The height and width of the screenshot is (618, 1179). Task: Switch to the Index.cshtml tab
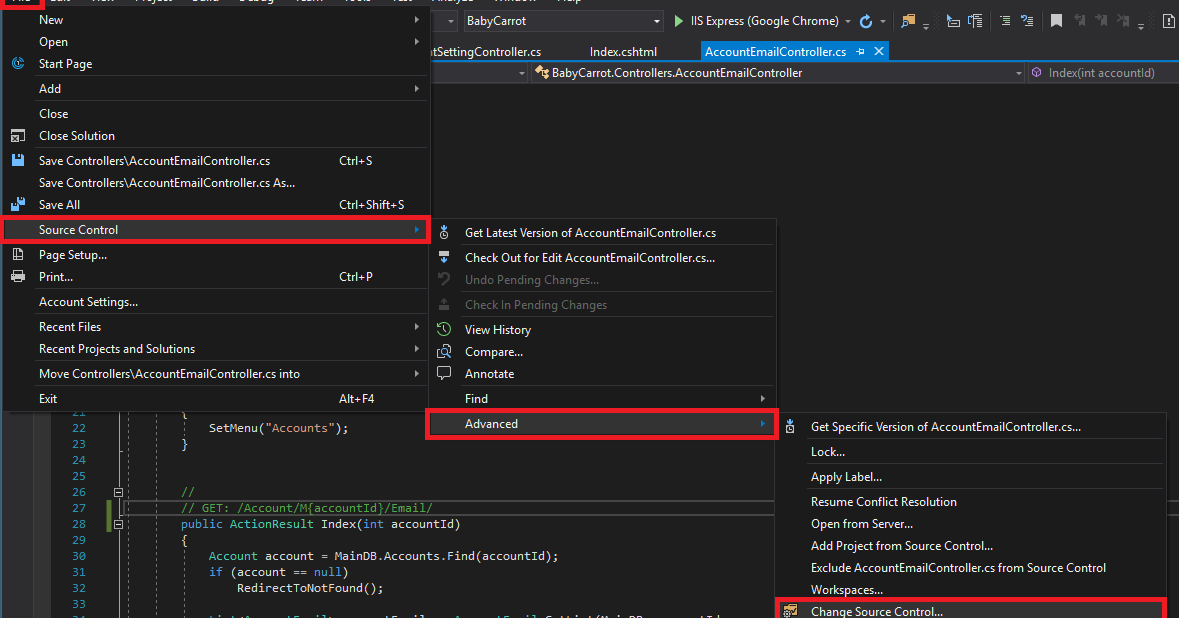(x=623, y=52)
